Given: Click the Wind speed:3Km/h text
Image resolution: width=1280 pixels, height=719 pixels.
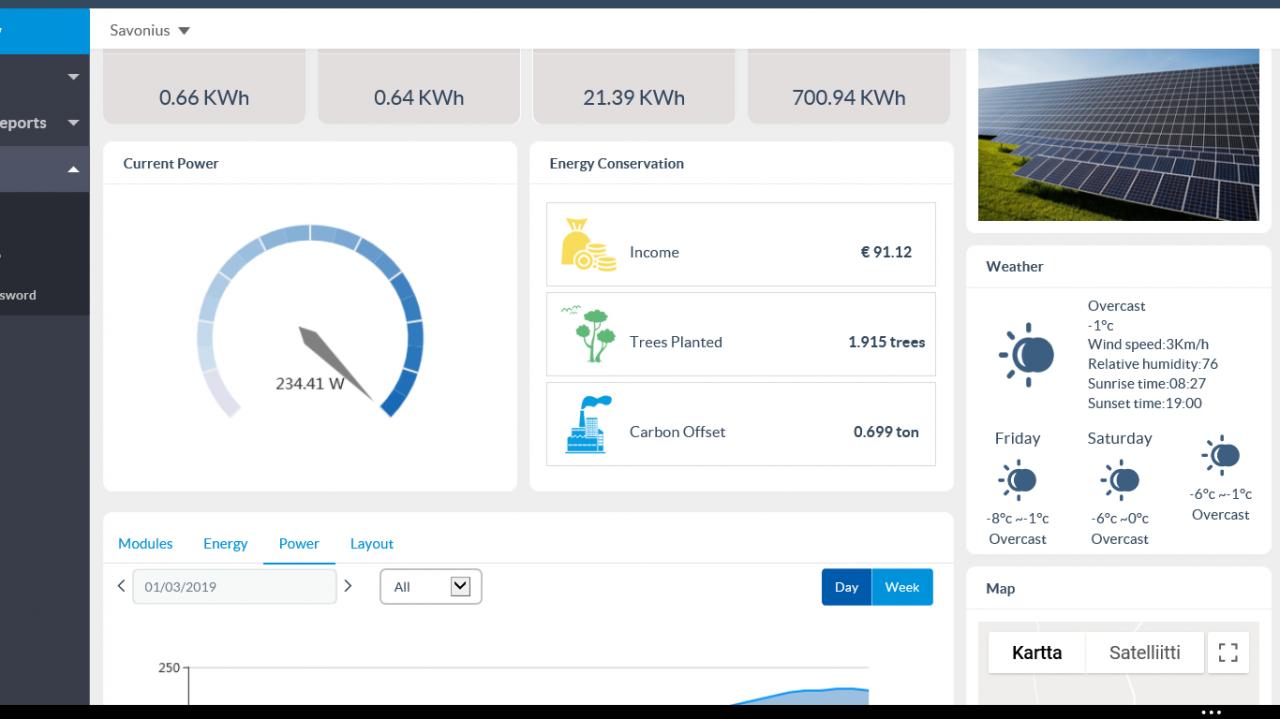Looking at the screenshot, I should coord(1148,345).
